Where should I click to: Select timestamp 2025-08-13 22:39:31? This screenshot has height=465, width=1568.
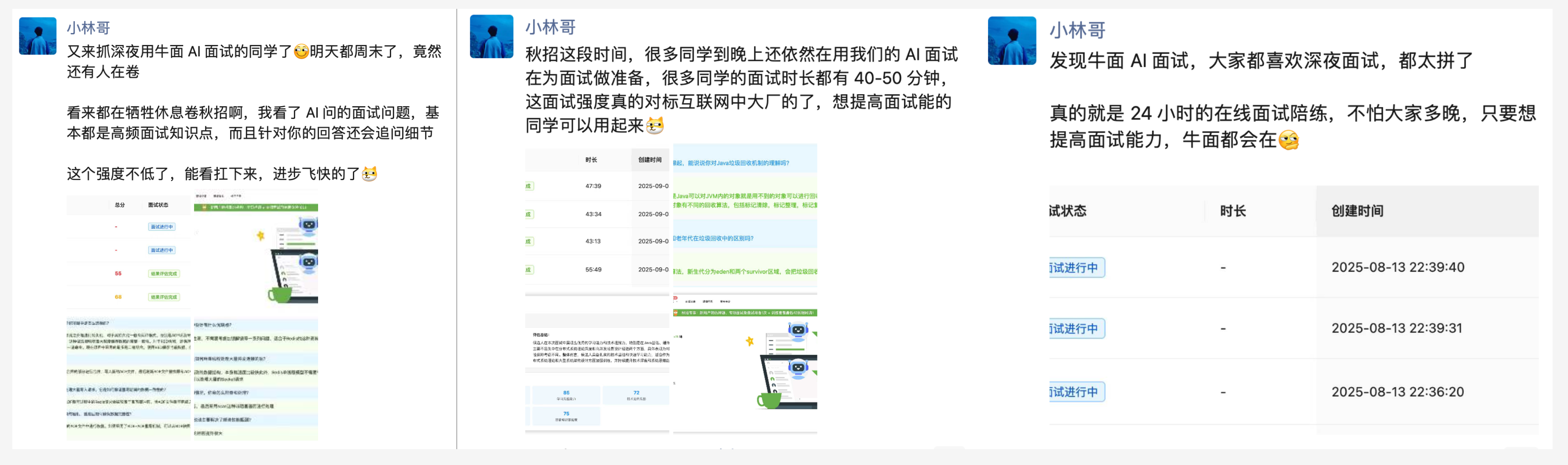click(1396, 328)
